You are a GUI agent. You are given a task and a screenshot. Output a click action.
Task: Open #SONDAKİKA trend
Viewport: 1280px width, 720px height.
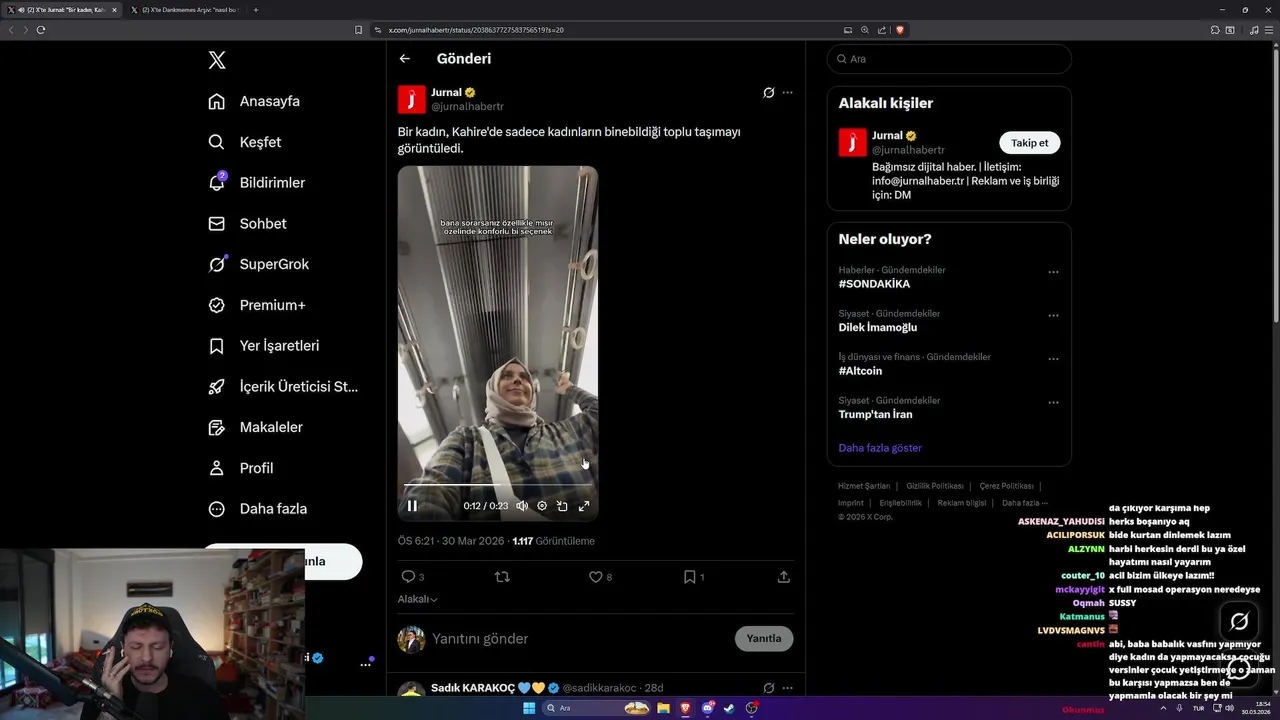click(874, 284)
